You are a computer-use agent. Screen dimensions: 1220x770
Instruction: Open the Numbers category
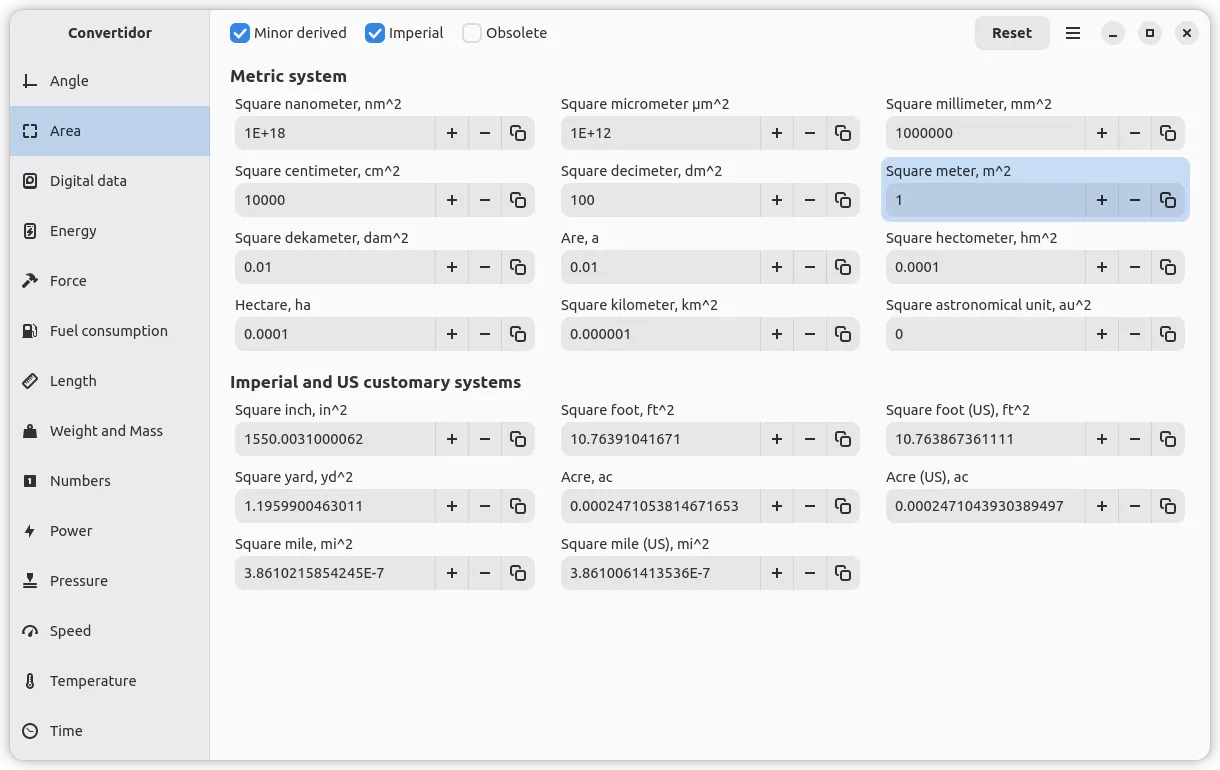[x=110, y=481]
